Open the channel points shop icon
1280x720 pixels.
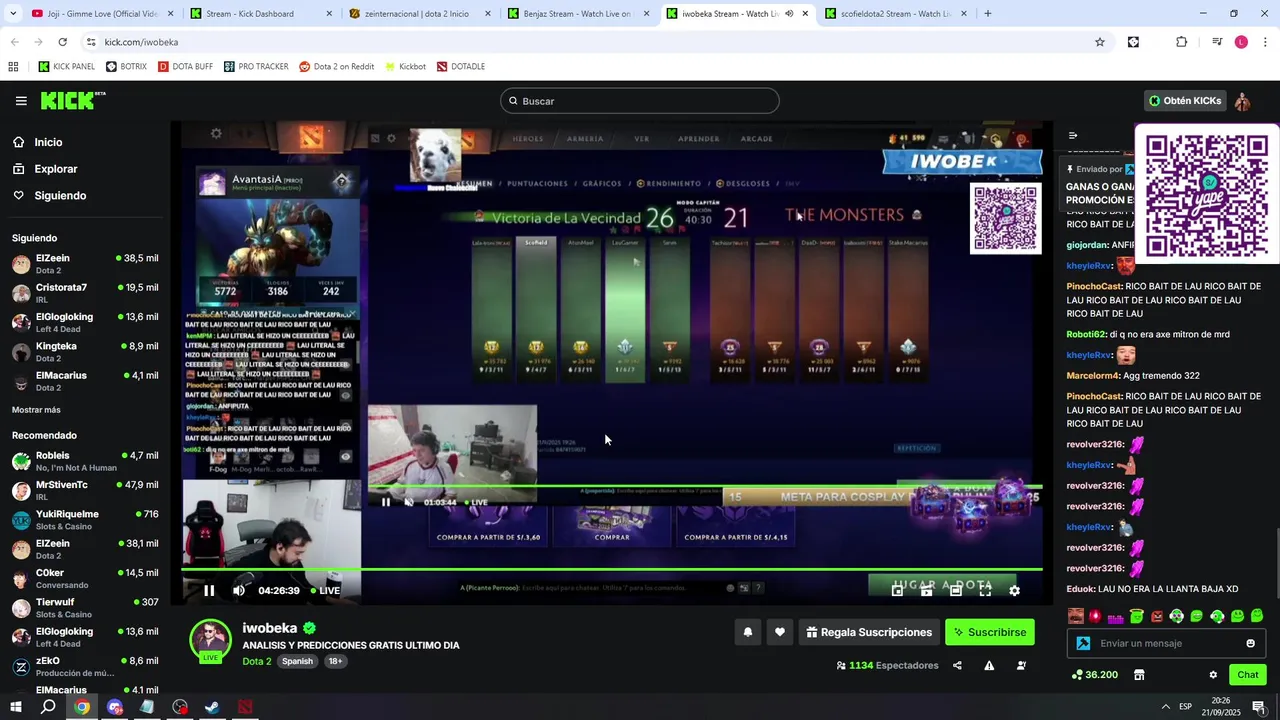[x=1139, y=675]
